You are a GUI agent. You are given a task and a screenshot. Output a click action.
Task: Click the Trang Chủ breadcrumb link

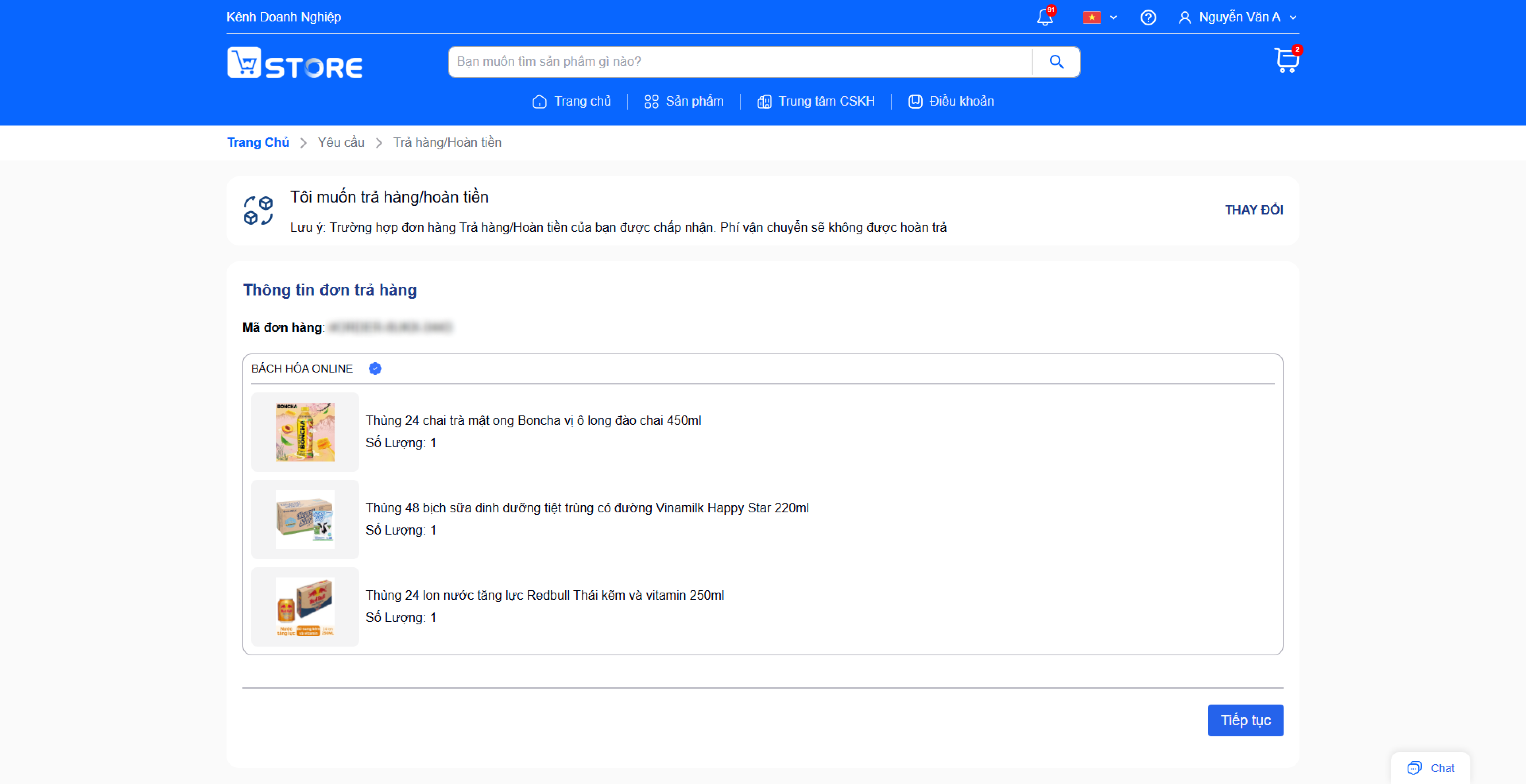(258, 143)
